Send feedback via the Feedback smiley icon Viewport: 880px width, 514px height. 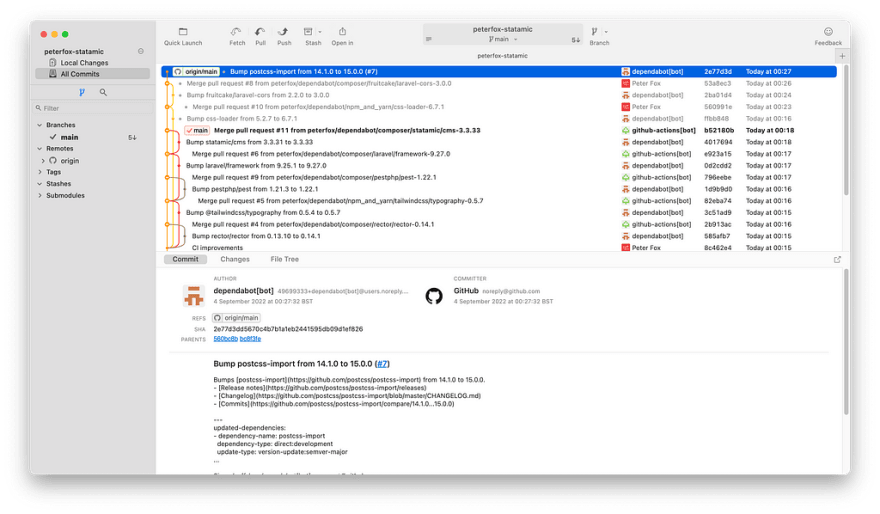point(828,32)
